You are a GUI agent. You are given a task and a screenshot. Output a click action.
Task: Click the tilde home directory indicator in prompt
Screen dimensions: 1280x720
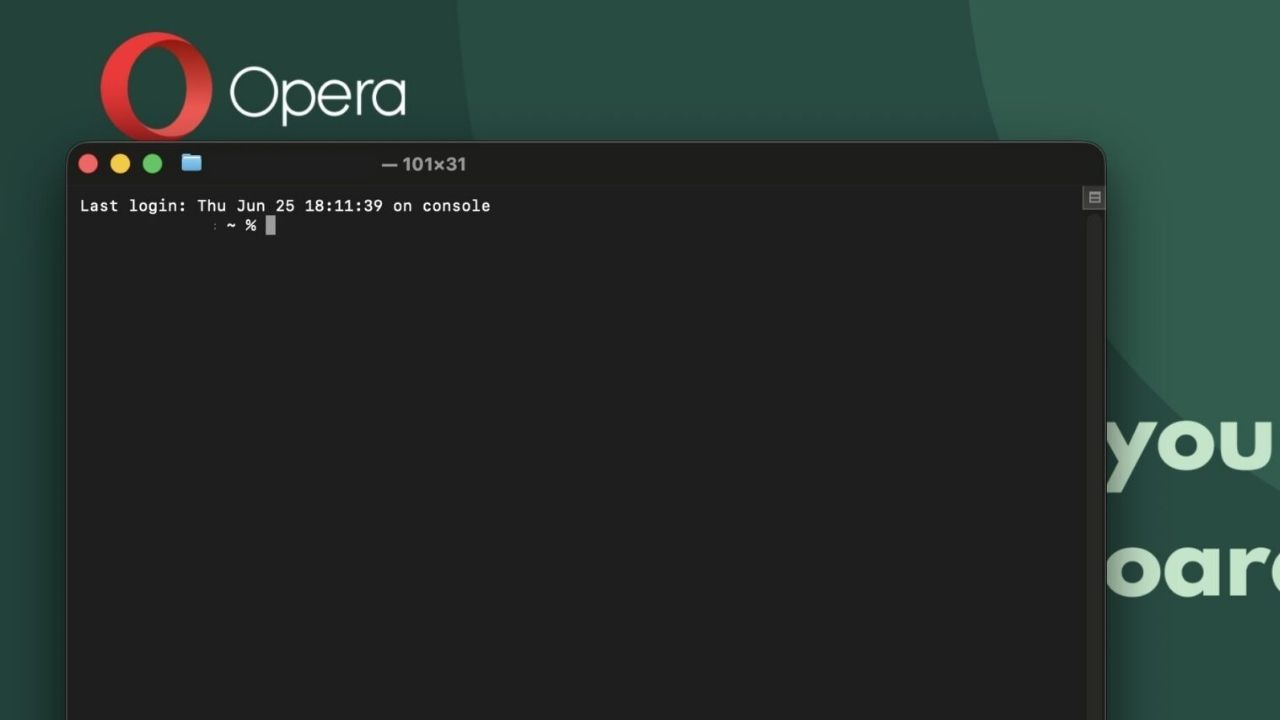(x=231, y=226)
